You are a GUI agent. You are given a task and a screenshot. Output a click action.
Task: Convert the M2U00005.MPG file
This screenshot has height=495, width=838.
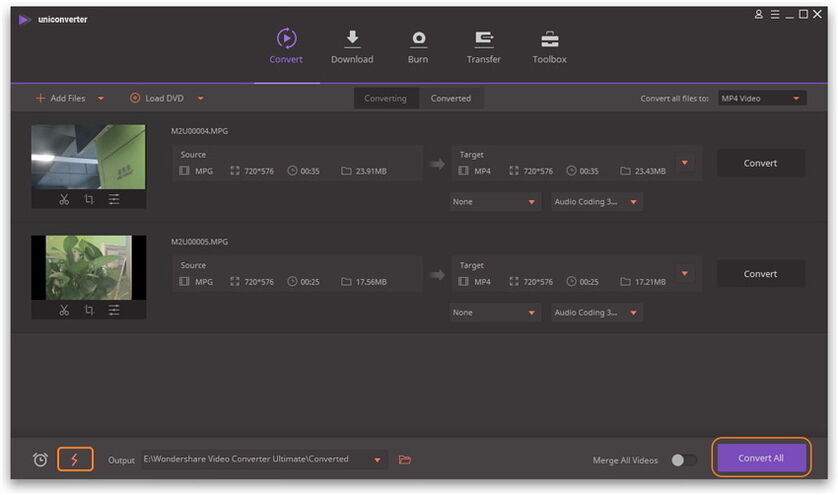(760, 274)
